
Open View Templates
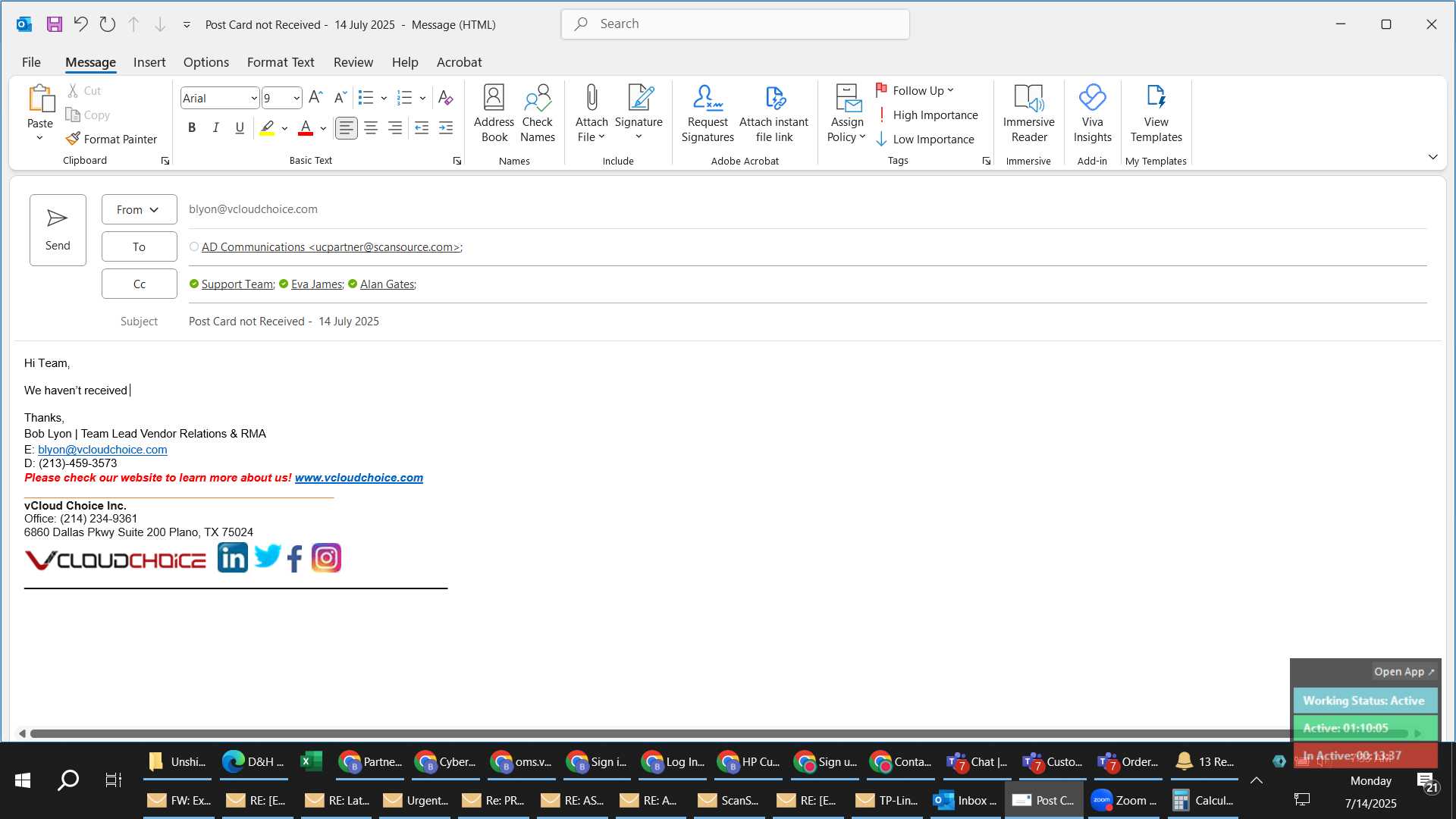click(x=1156, y=113)
